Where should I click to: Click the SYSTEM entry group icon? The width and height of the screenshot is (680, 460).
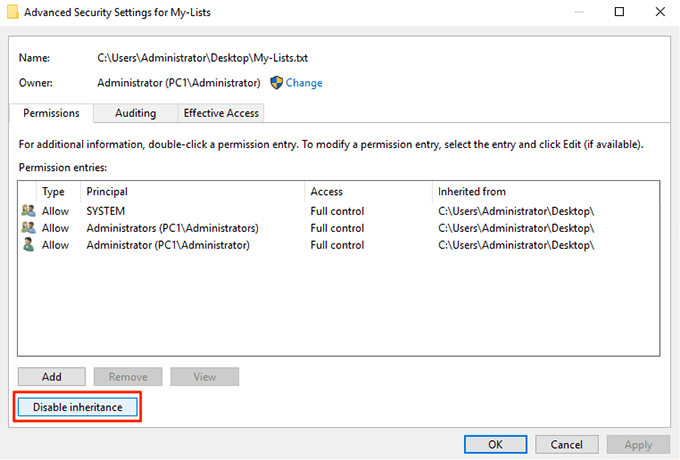point(27,211)
